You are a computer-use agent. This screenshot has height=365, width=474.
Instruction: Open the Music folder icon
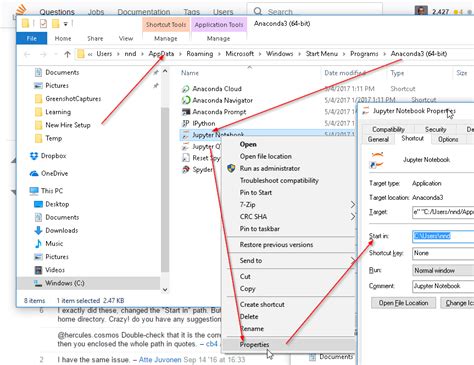38,244
